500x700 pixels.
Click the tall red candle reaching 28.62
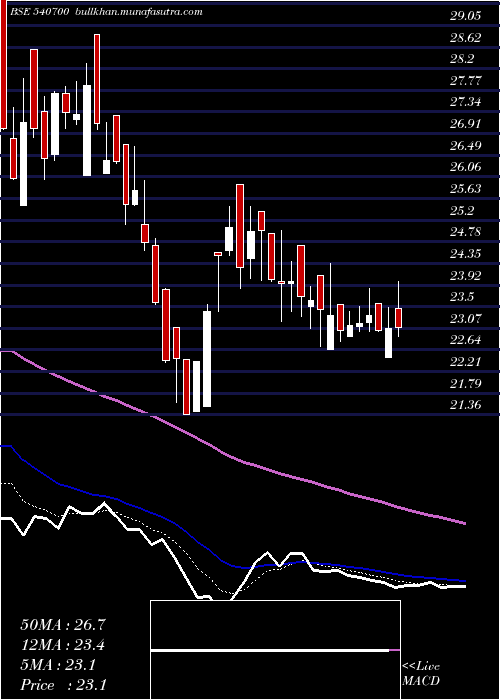coord(97,79)
